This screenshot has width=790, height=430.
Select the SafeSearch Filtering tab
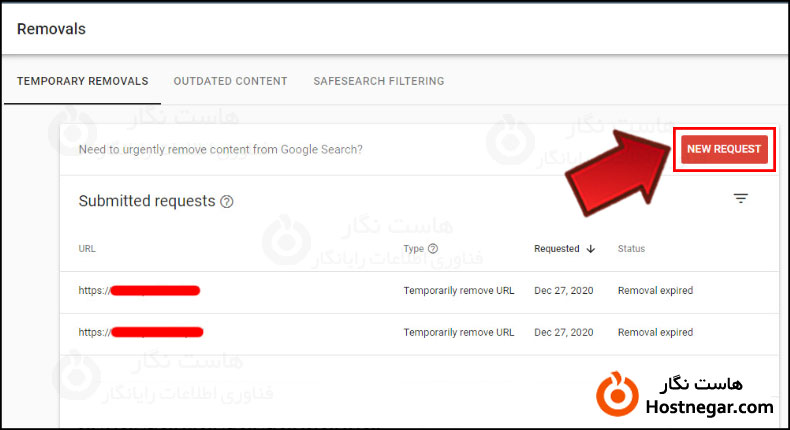click(x=378, y=81)
